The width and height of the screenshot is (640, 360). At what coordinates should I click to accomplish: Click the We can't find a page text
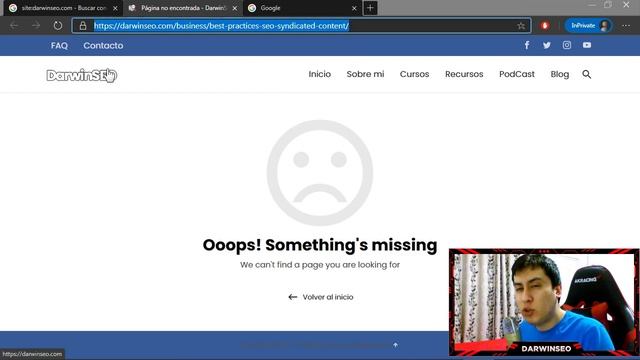320,265
